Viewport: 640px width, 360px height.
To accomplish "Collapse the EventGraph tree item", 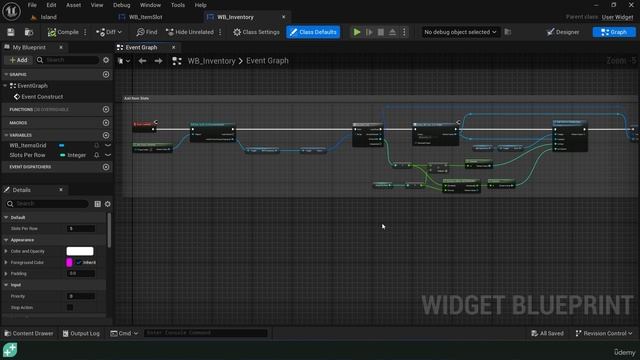I will [x=5, y=86].
